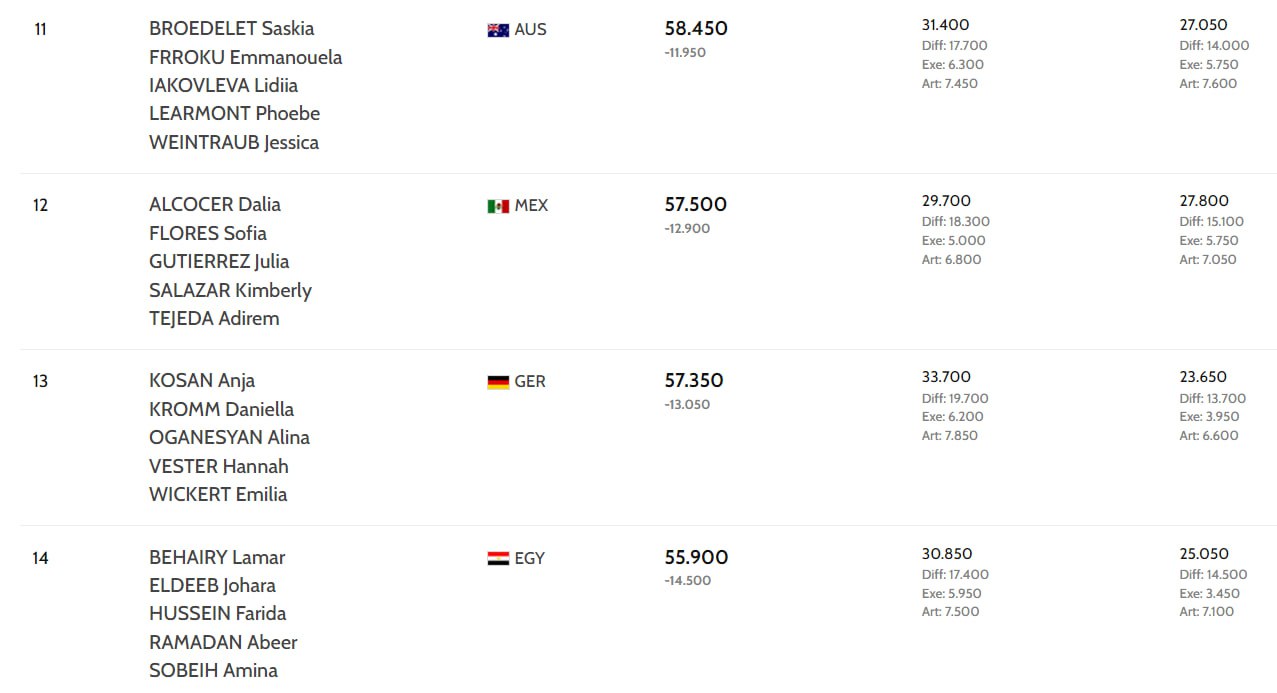Click the Australia flag icon
The height and width of the screenshot is (693, 1277).
[x=498, y=30]
